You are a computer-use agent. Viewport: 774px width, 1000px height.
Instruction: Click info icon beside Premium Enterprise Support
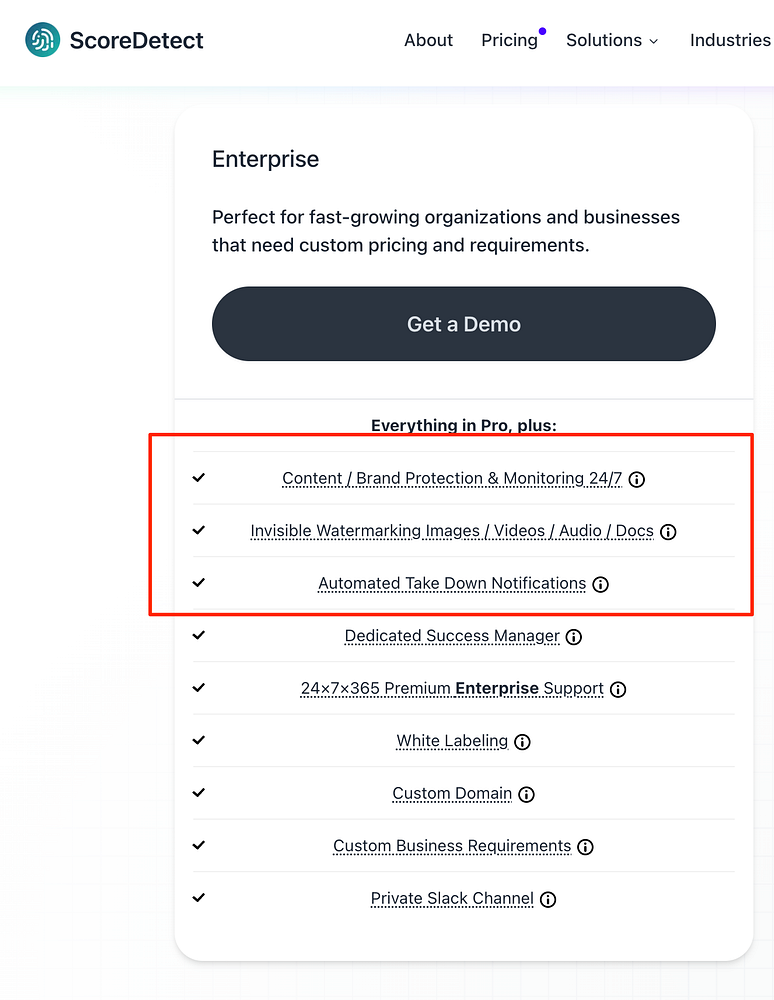tap(618, 689)
